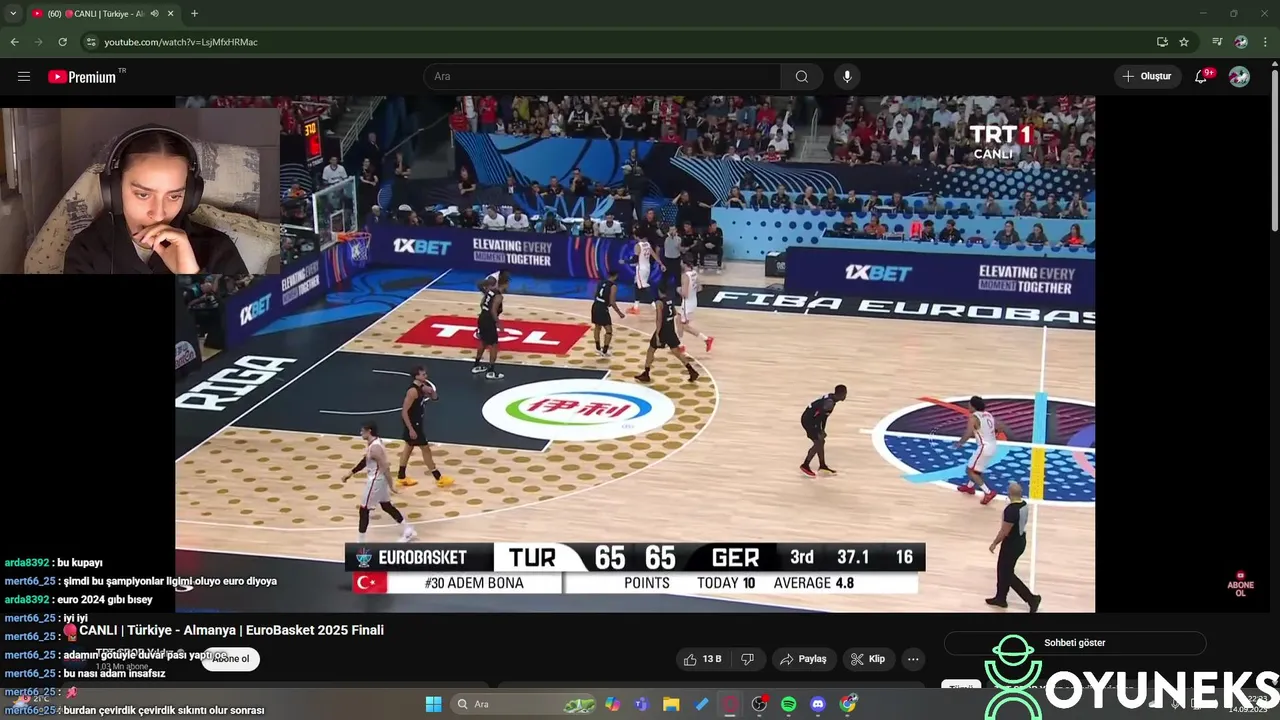The height and width of the screenshot is (720, 1280).
Task: Dislike the video with thumbs down
Action: [747, 659]
